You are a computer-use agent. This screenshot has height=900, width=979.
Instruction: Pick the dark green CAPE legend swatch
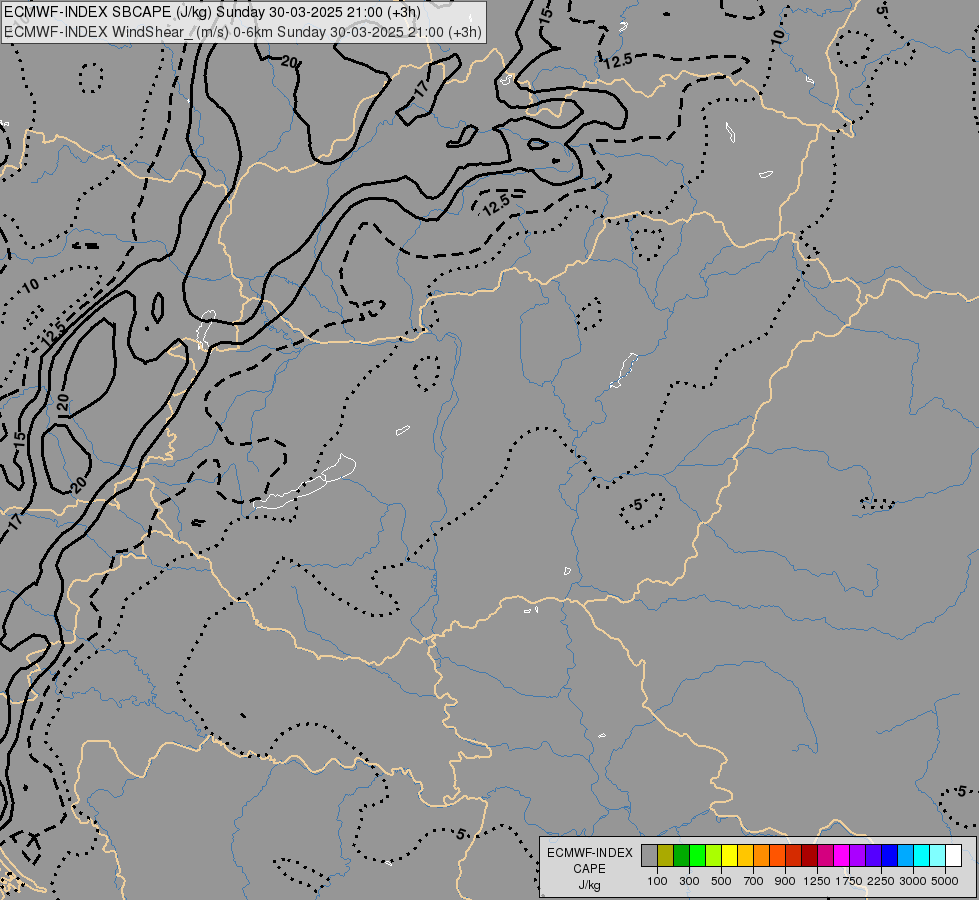(x=681, y=855)
